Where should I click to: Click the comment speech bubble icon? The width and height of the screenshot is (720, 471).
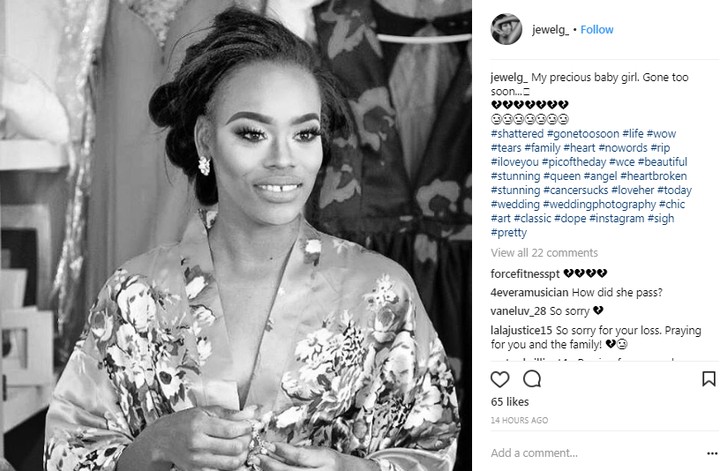532,379
